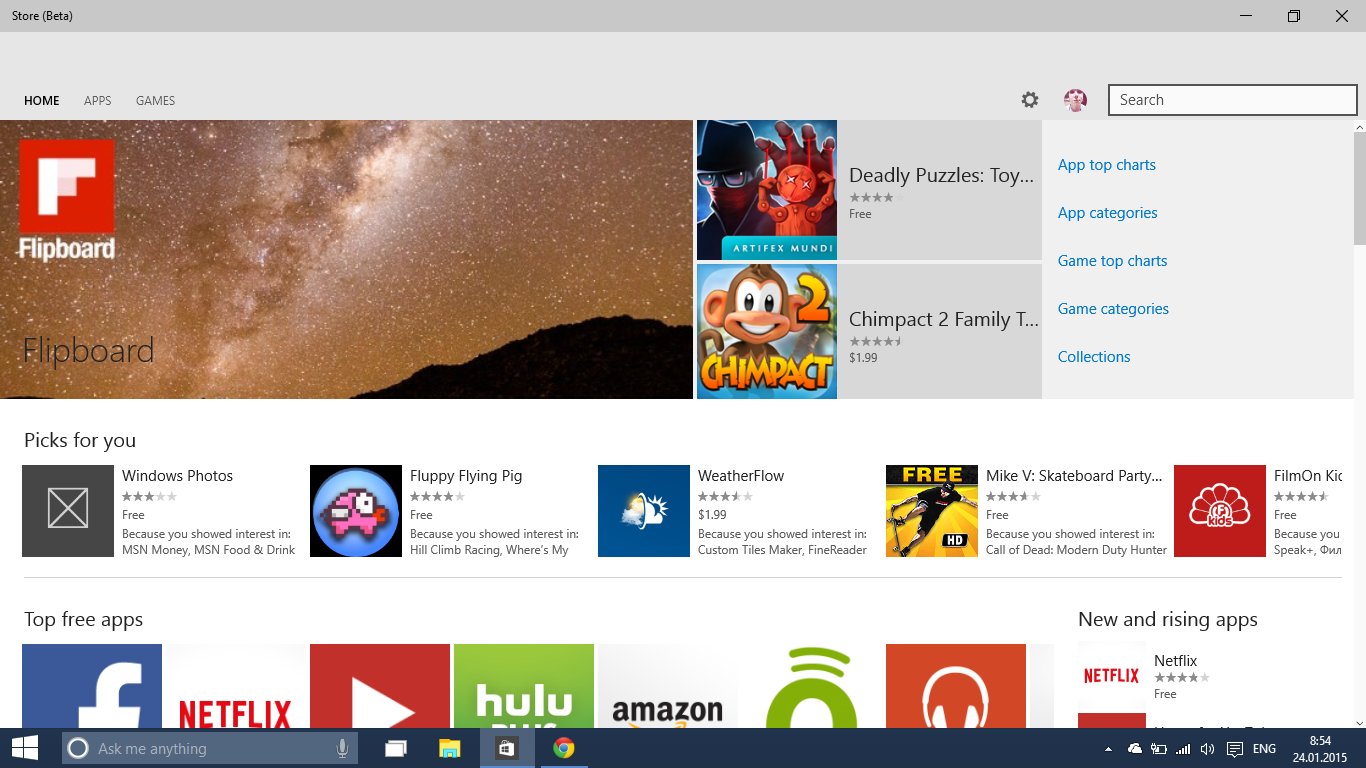Click the 'Picks for you' heading

(80, 441)
